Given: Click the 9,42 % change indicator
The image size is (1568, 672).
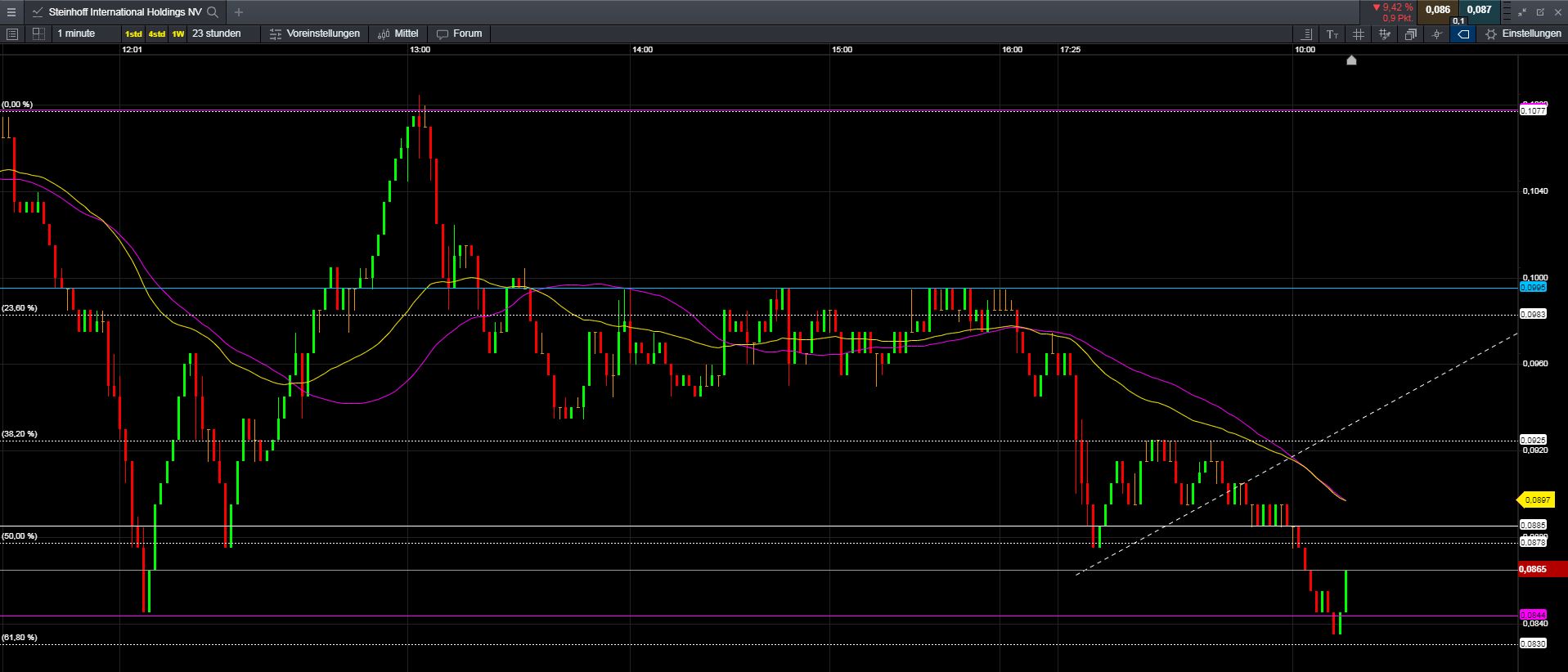Looking at the screenshot, I should click(x=1392, y=7).
